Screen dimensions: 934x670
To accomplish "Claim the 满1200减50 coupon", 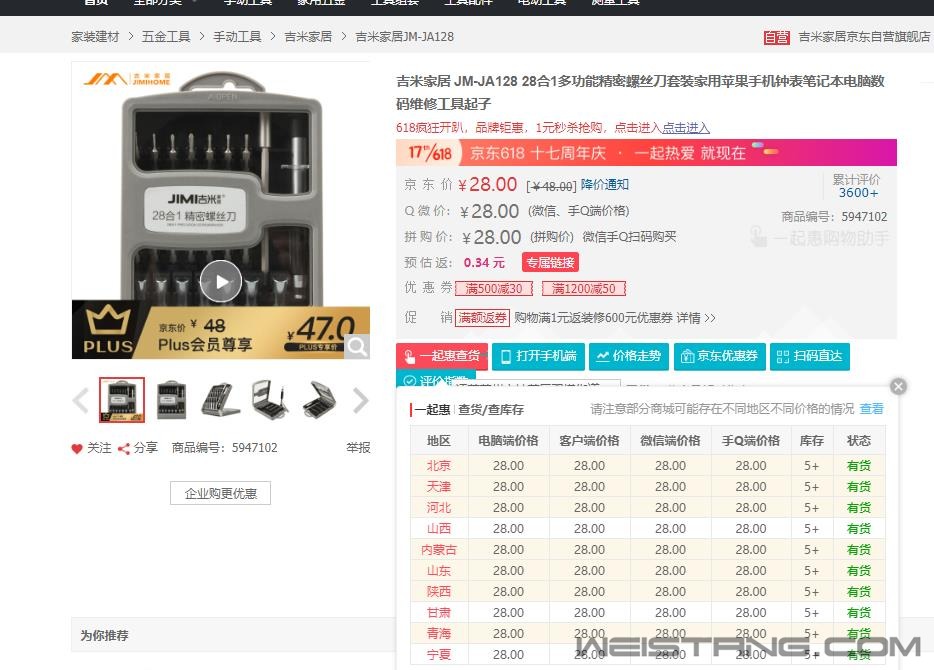I will coord(584,289).
